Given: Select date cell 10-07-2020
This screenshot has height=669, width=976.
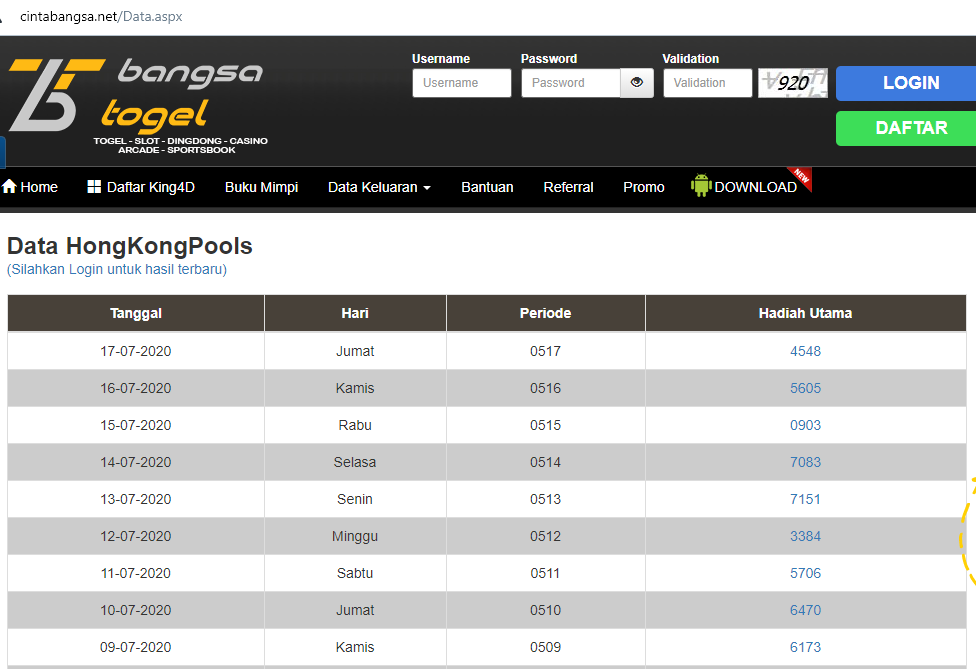Looking at the screenshot, I should [x=136, y=610].
